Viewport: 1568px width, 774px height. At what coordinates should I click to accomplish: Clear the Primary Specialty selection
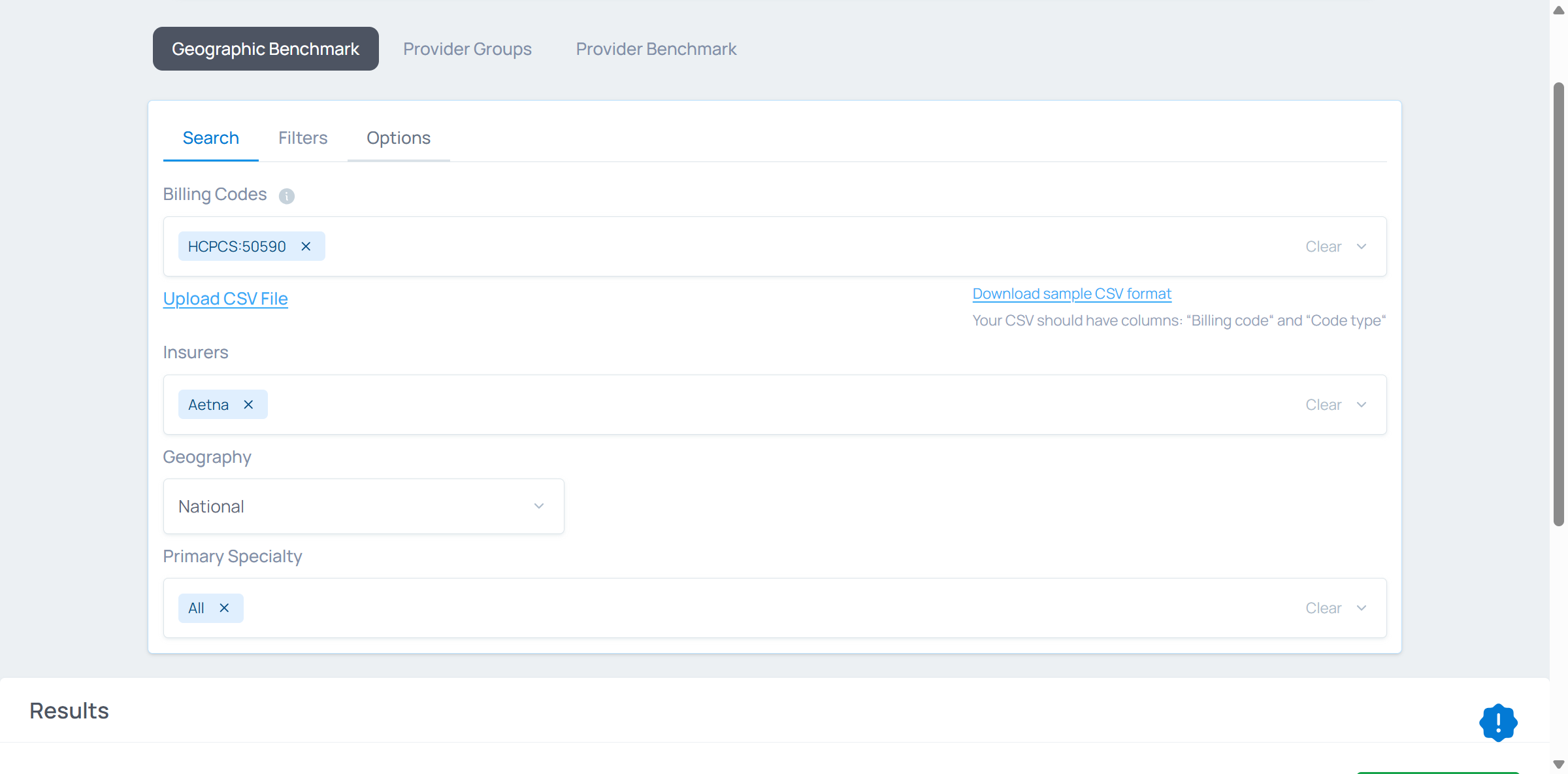pos(1323,608)
